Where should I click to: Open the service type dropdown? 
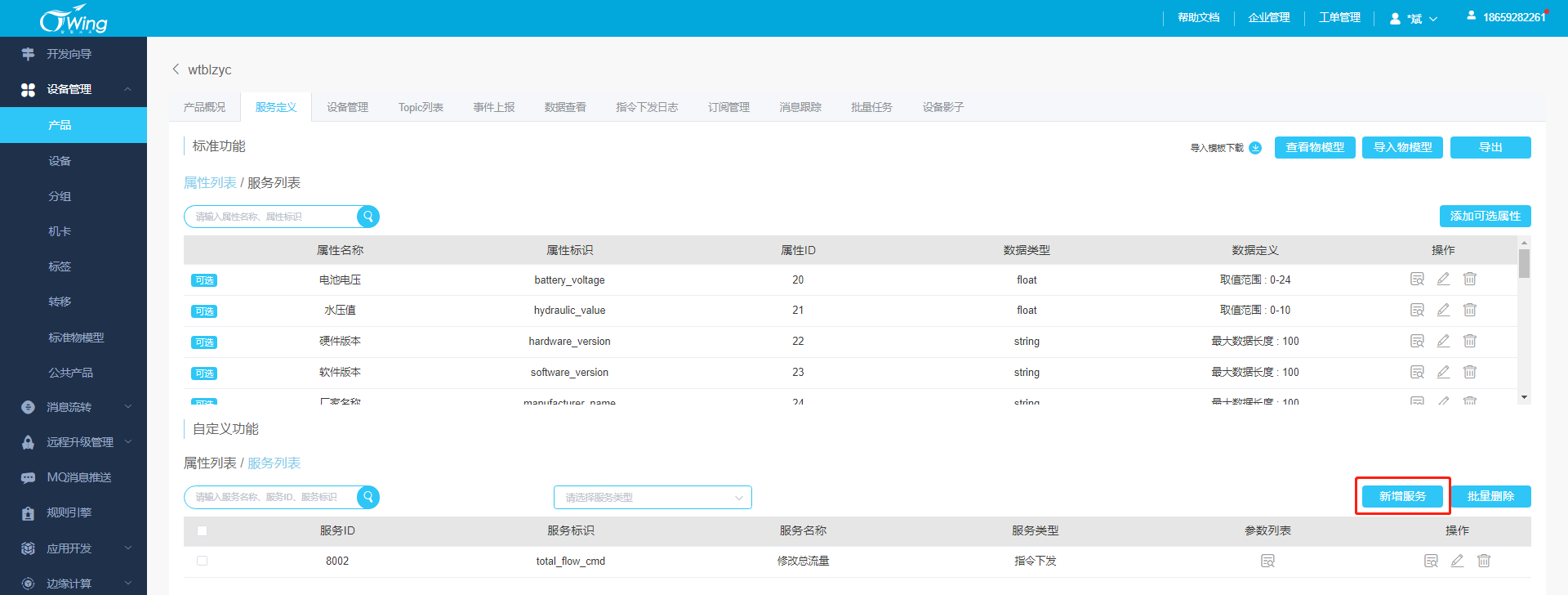point(653,497)
